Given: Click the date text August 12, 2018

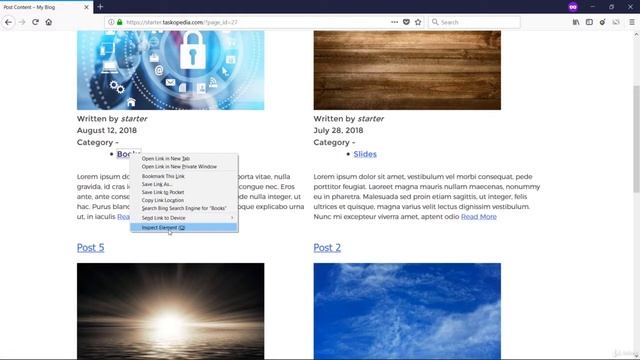Looking at the screenshot, I should click(107, 130).
